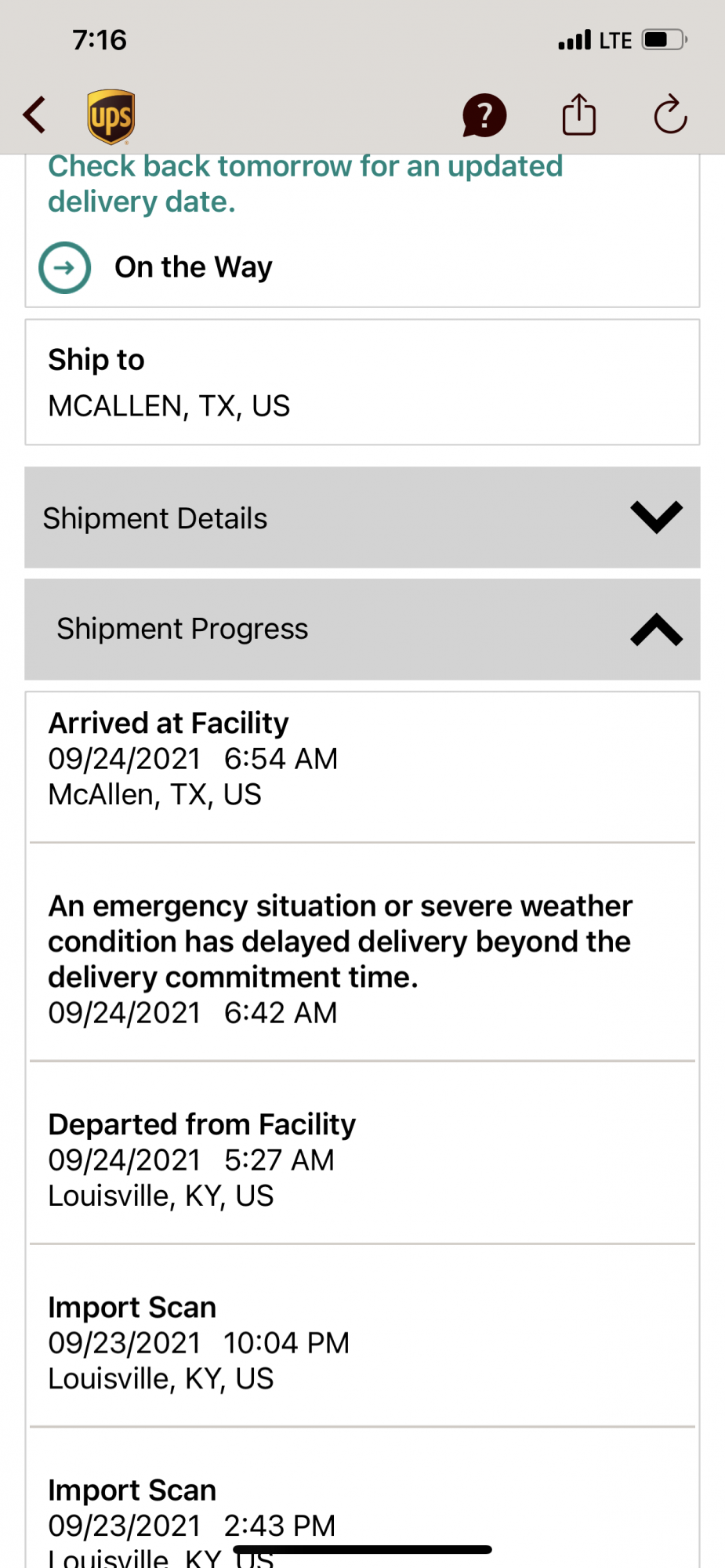The width and height of the screenshot is (725, 1568).
Task: Tap the share icon
Action: tap(579, 115)
